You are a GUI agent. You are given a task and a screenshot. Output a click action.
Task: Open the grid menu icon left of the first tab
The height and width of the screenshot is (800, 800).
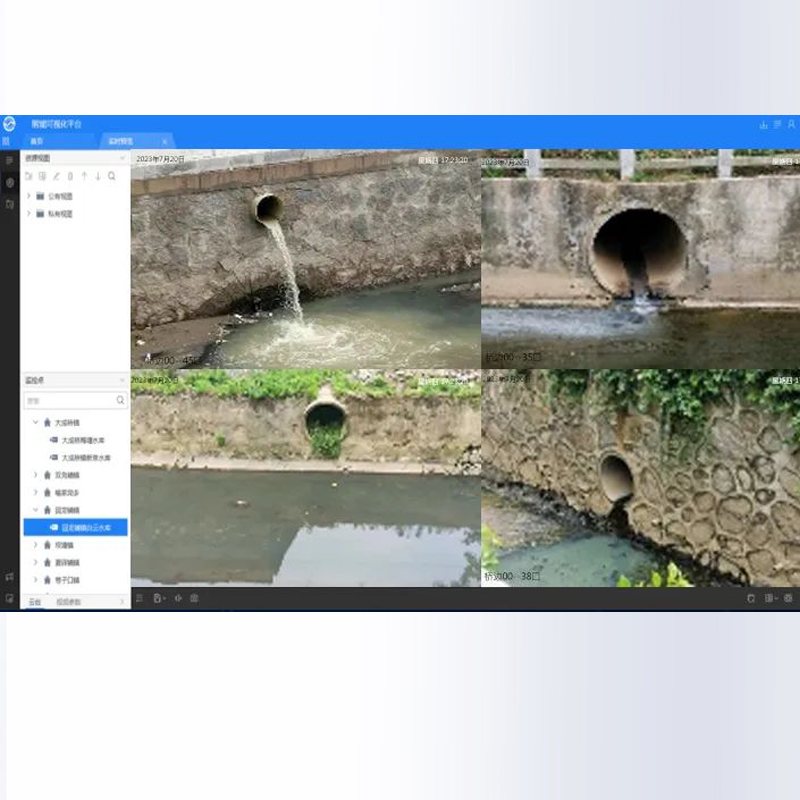(6, 141)
